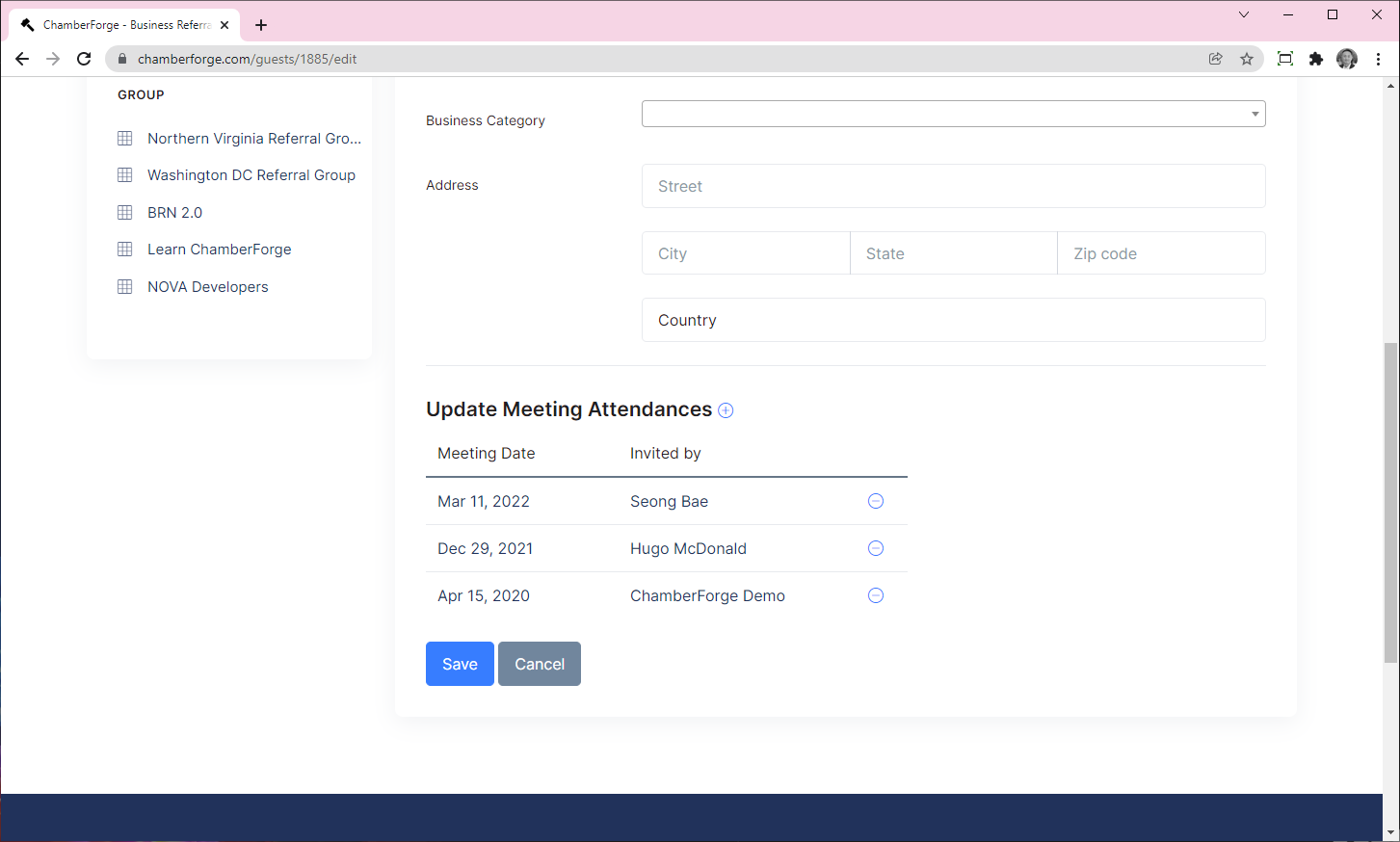The image size is (1400, 842).
Task: Cancel editing the guest
Action: click(x=539, y=664)
